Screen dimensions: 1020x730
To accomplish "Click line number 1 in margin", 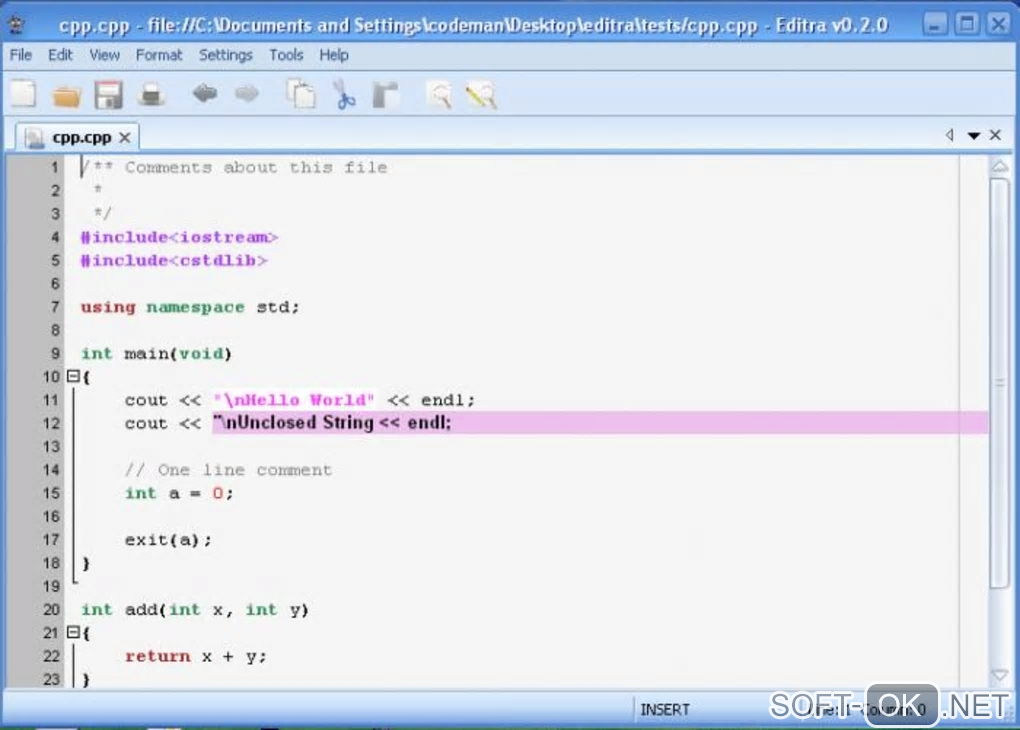I will [x=55, y=167].
